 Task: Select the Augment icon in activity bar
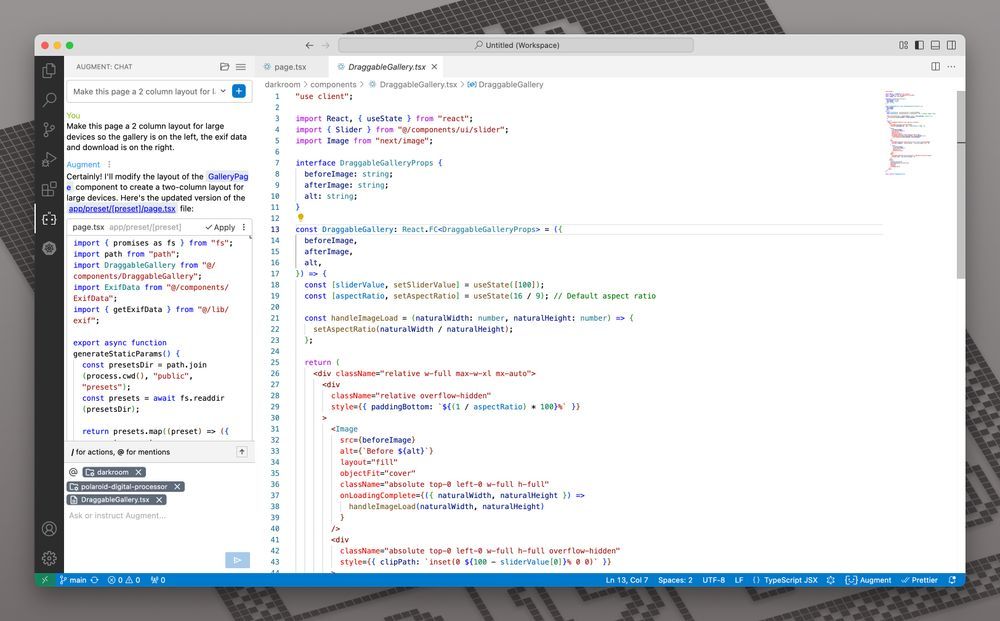coord(49,219)
